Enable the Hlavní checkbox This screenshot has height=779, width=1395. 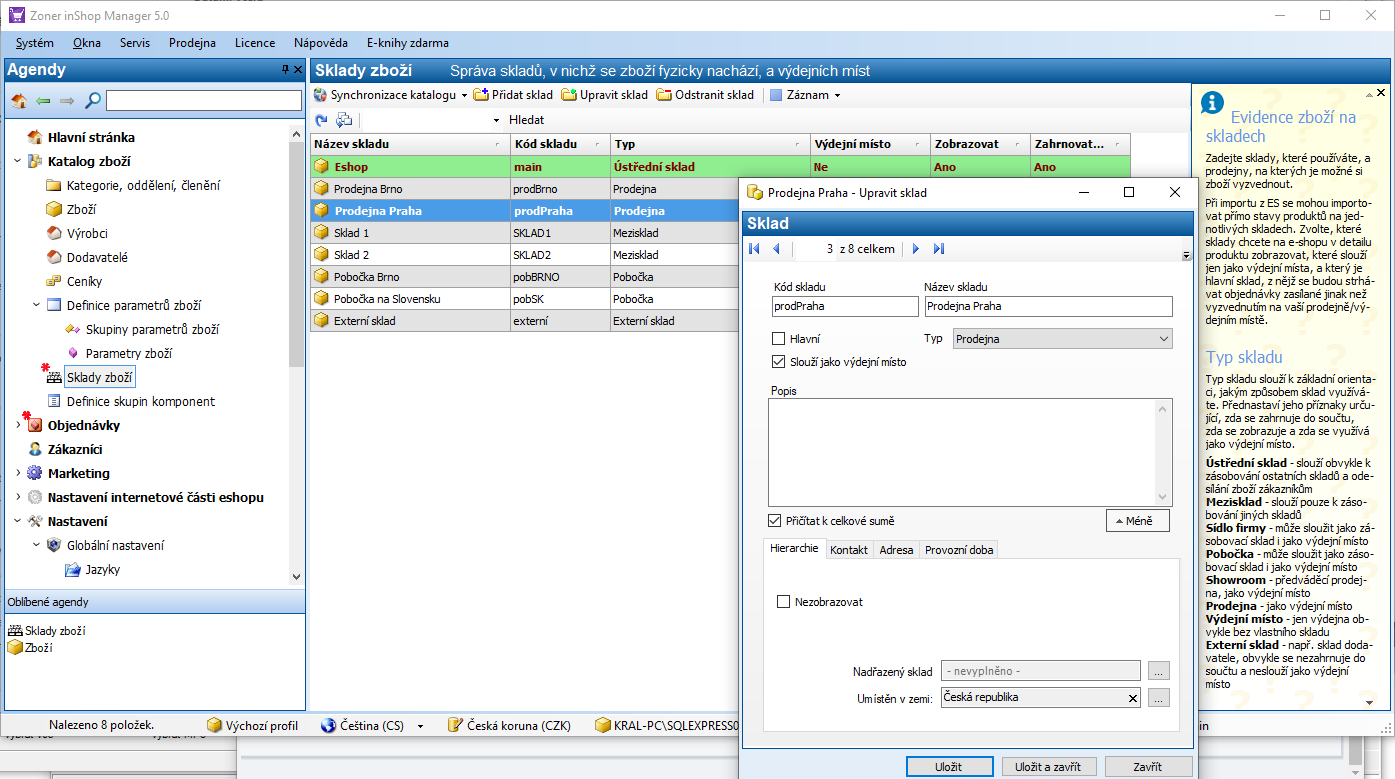pos(779,339)
